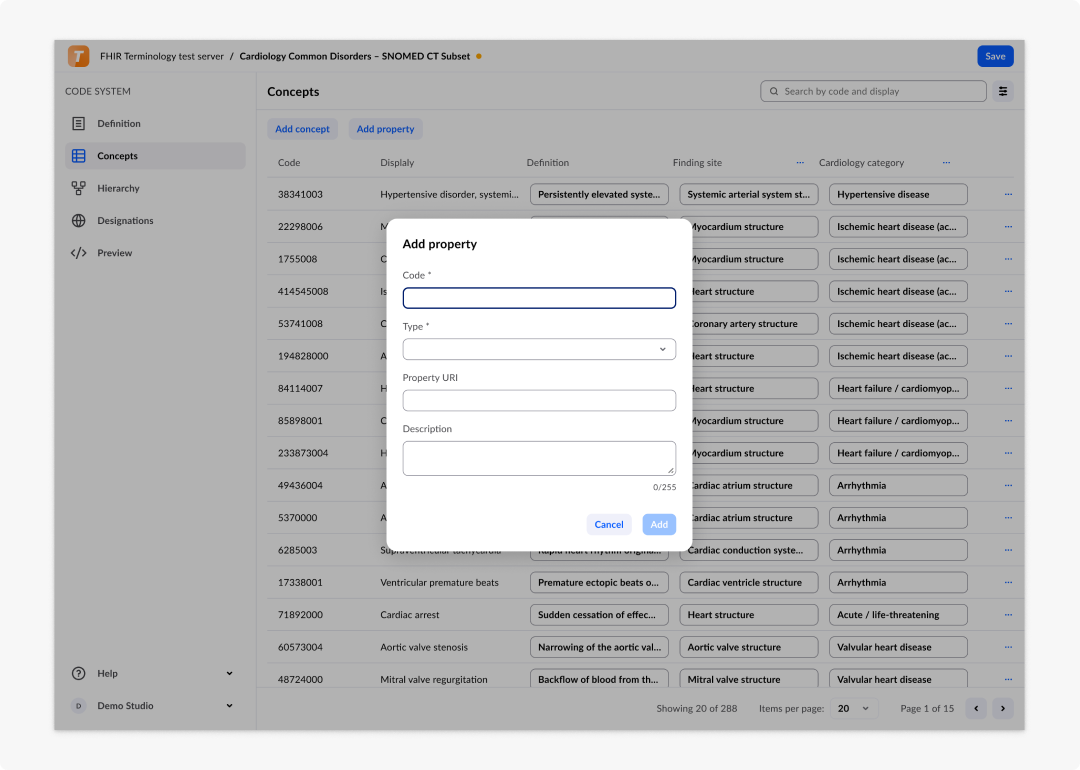Click Acute / life-threatening category cell
This screenshot has width=1080, height=770.
pos(897,615)
